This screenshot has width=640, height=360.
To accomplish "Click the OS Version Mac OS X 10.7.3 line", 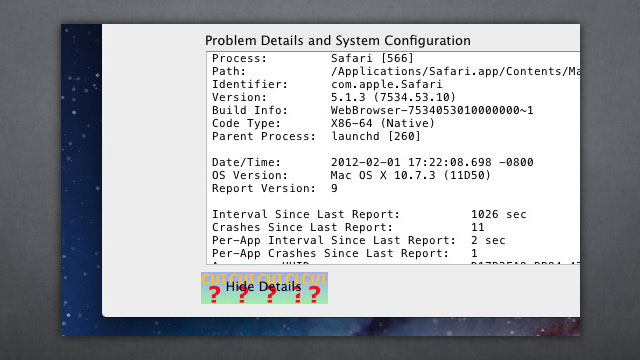I will point(351,176).
